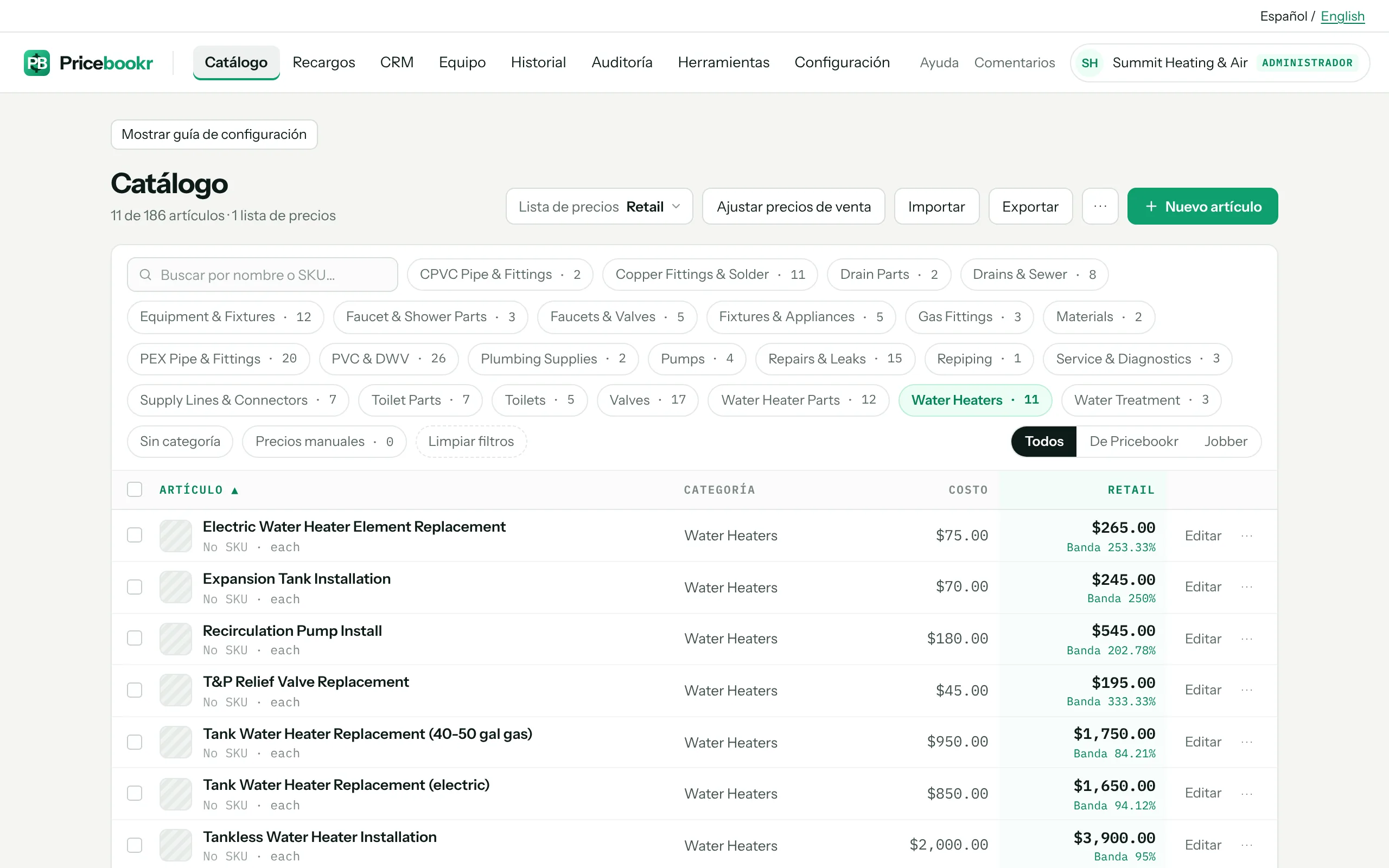
Task: Open row menu for Recirculation Pump Install
Action: pyautogui.click(x=1247, y=639)
